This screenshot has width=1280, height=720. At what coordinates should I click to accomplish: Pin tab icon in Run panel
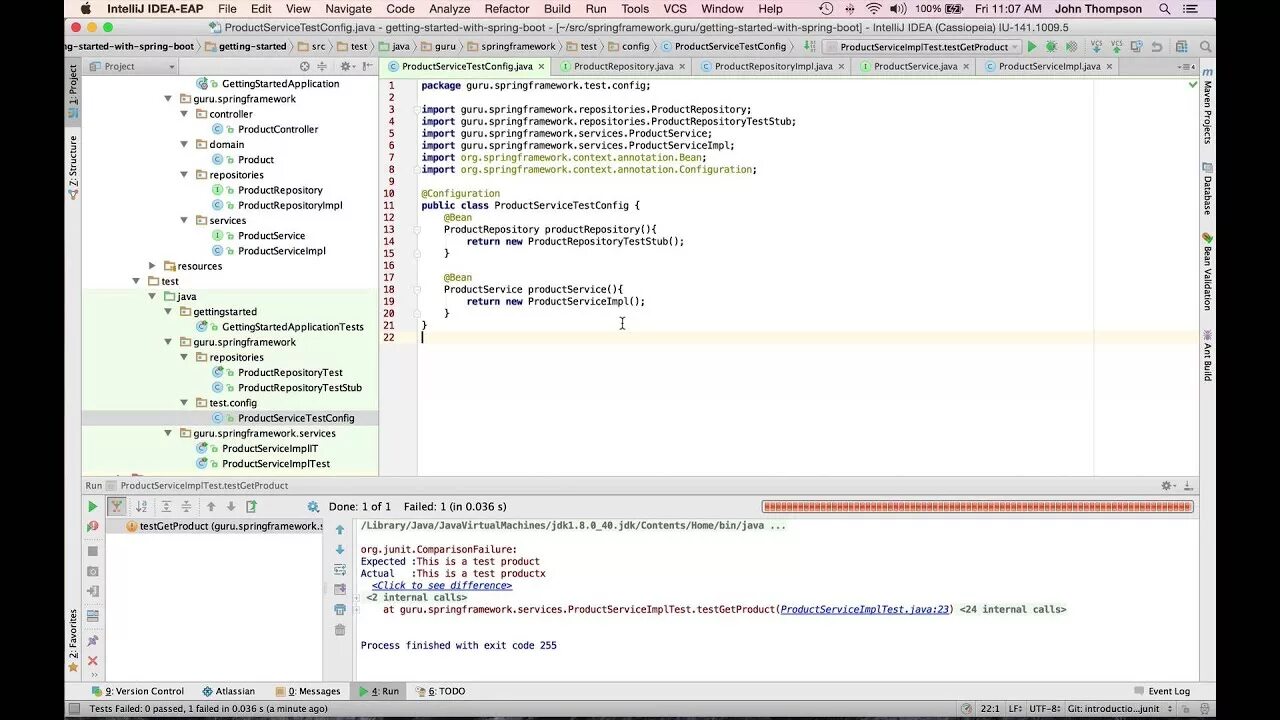[x=92, y=640]
